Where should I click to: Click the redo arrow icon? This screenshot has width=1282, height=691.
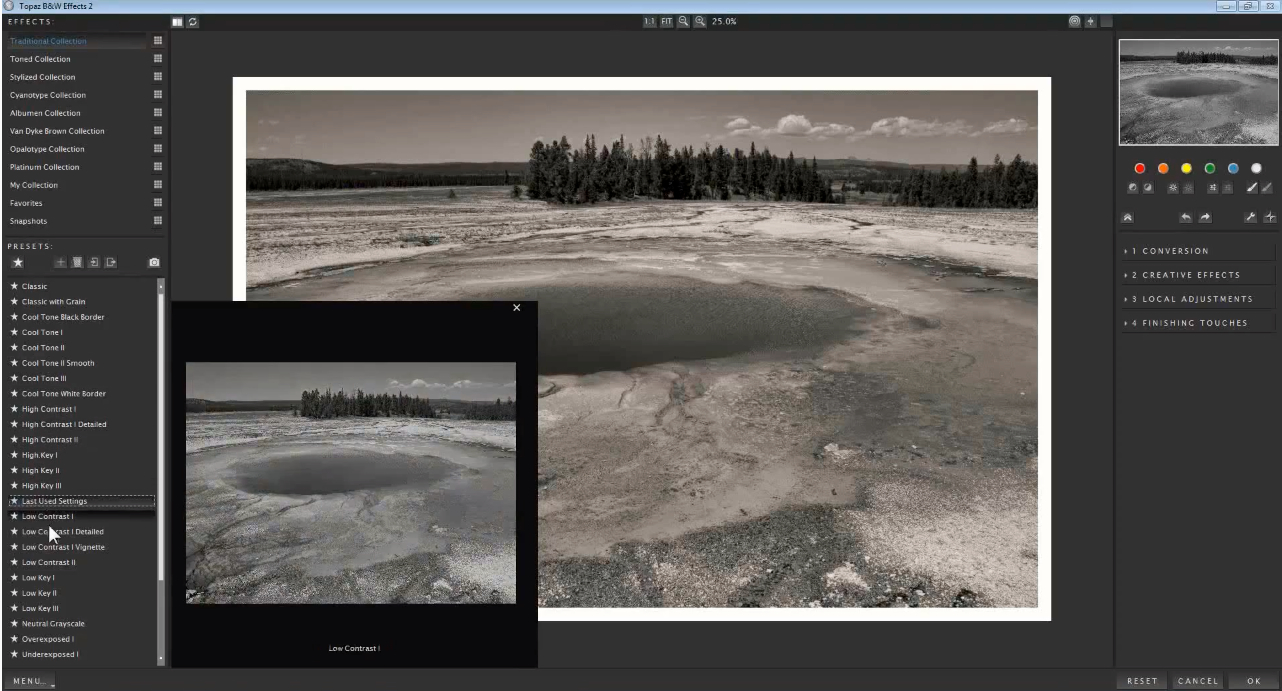click(x=1205, y=217)
